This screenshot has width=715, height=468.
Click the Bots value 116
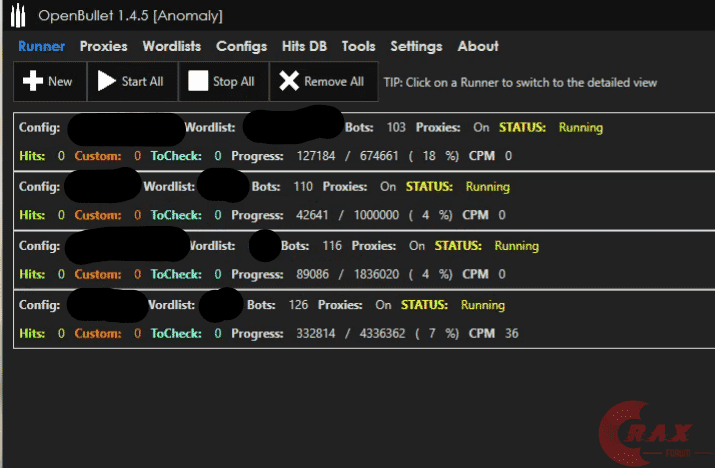(332, 246)
